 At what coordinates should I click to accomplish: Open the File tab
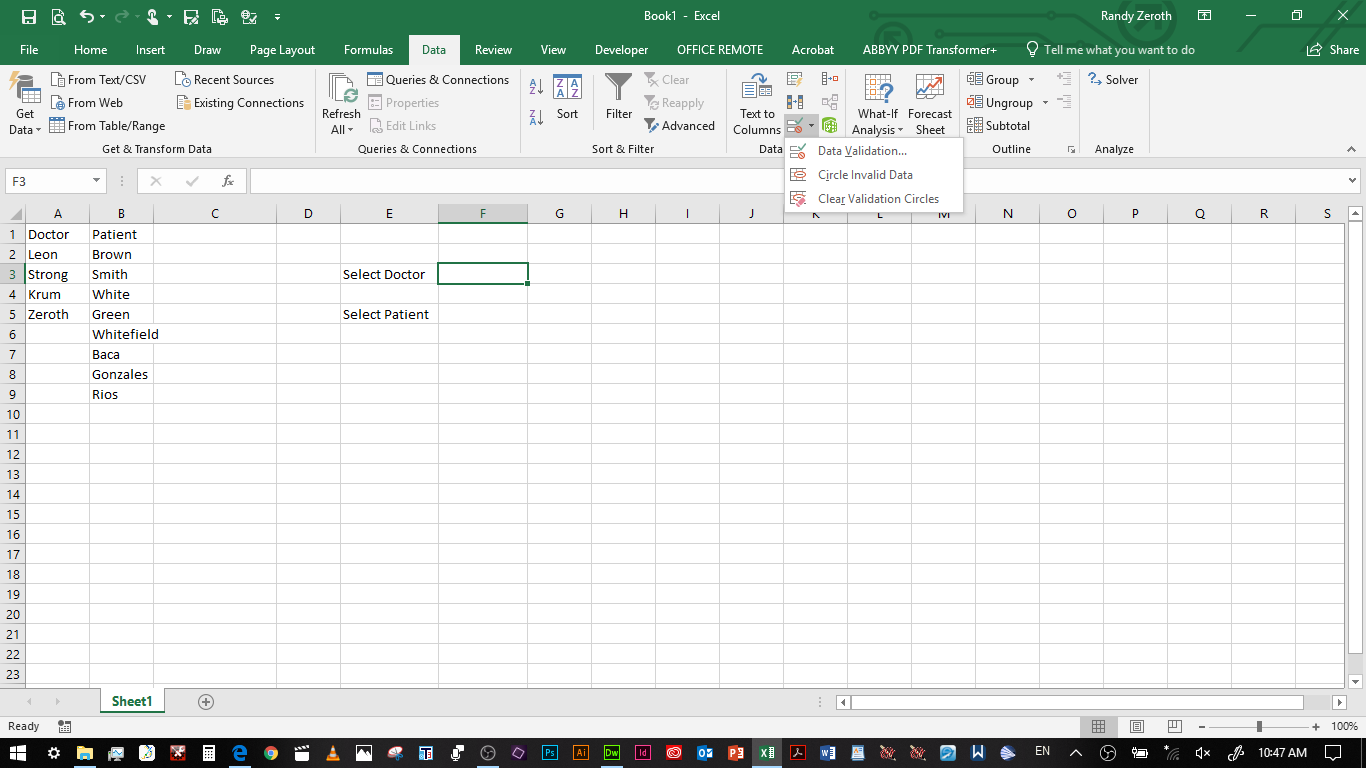point(30,50)
